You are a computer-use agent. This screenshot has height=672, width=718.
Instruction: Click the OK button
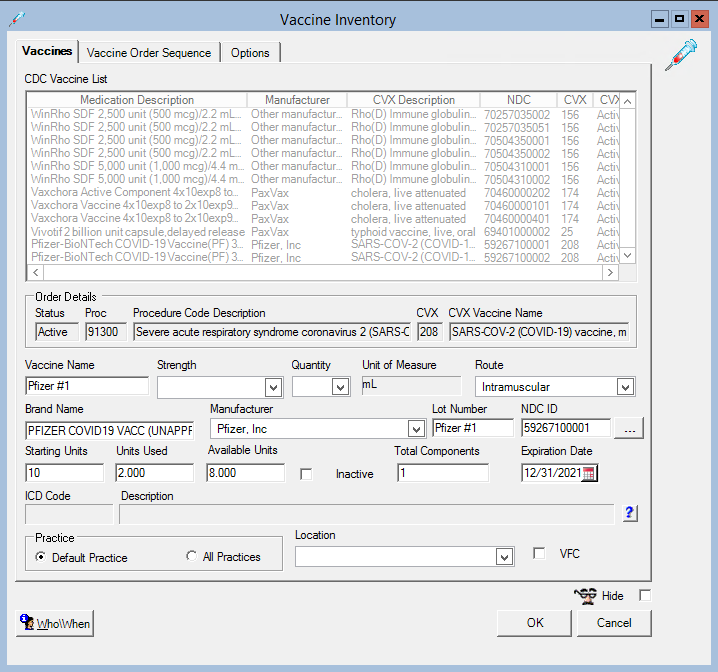(x=535, y=623)
